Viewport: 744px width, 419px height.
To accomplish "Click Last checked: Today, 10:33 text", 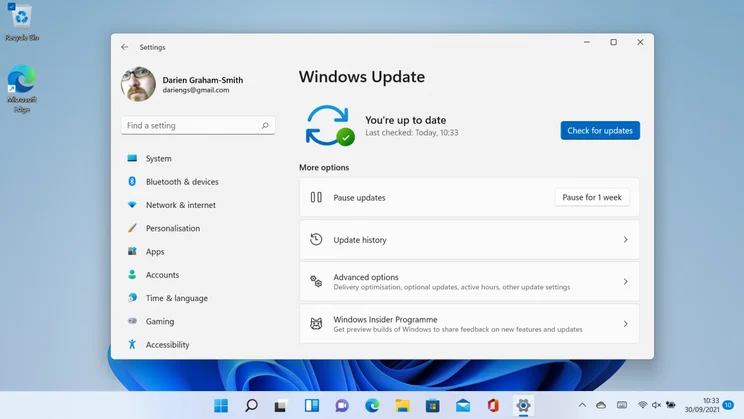I will coord(411,132).
